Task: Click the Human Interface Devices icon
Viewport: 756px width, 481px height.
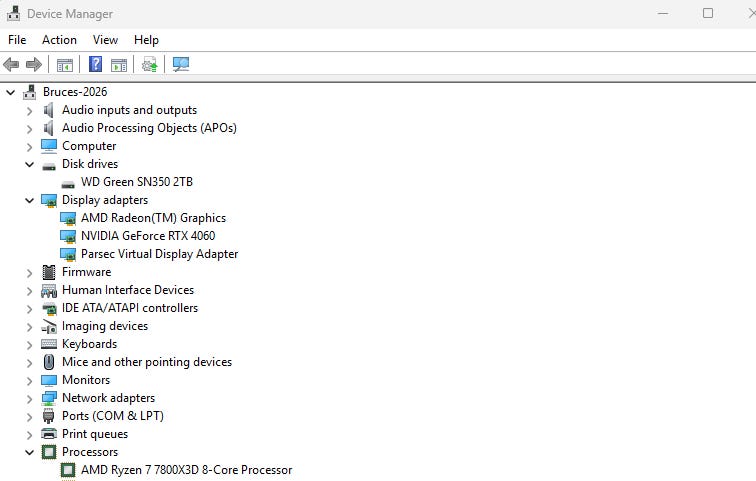Action: pos(49,291)
